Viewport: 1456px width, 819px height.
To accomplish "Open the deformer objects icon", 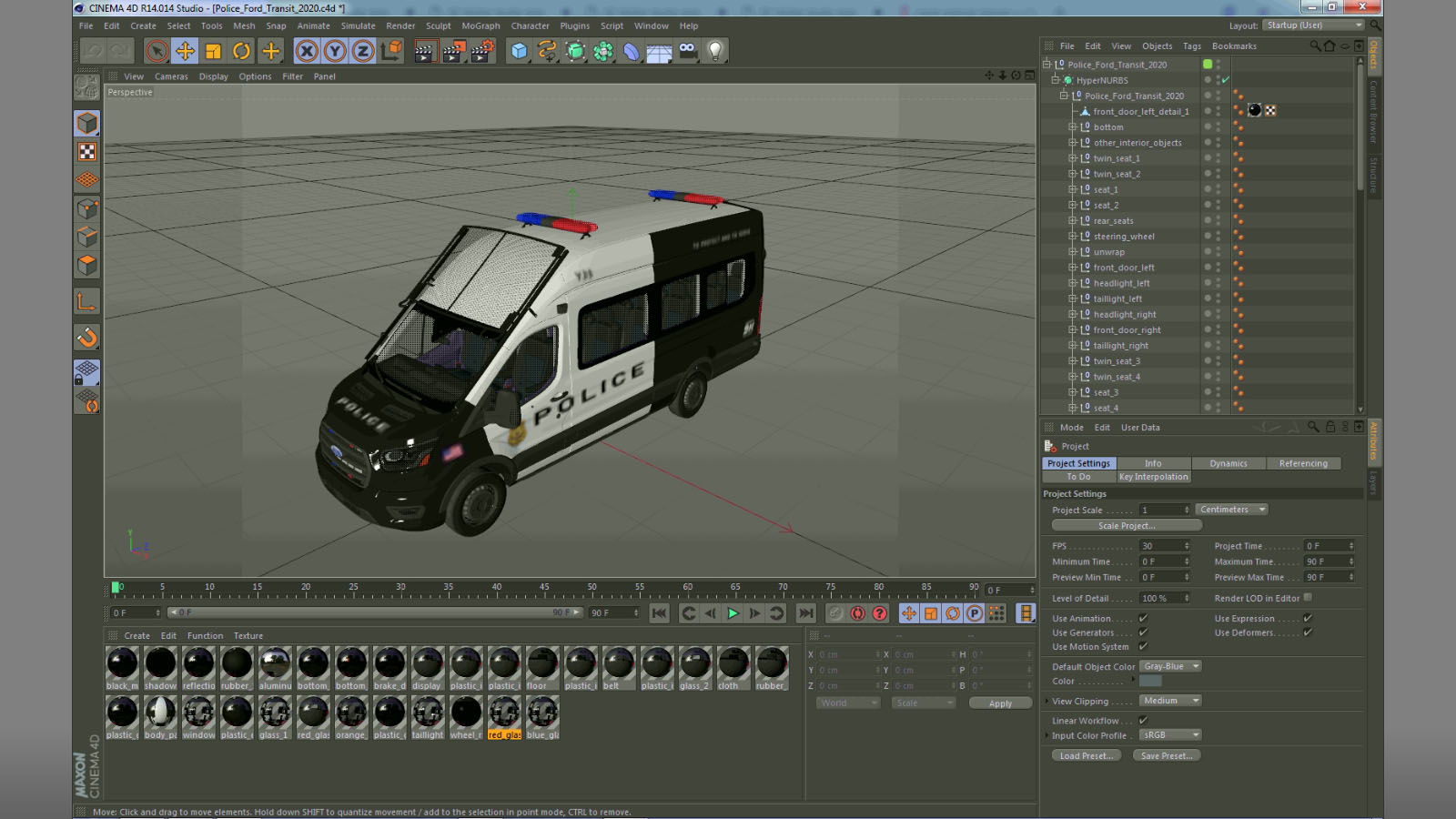I will (x=632, y=51).
